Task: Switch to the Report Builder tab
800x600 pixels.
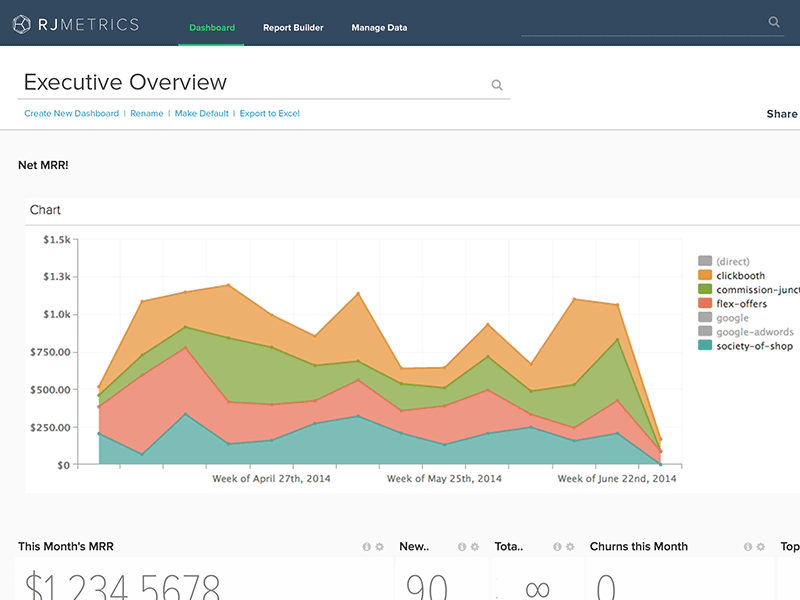Action: click(293, 28)
